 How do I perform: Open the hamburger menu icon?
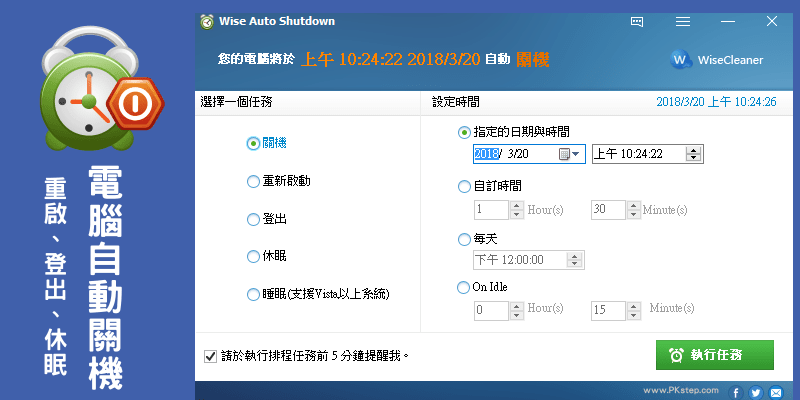pyautogui.click(x=683, y=22)
